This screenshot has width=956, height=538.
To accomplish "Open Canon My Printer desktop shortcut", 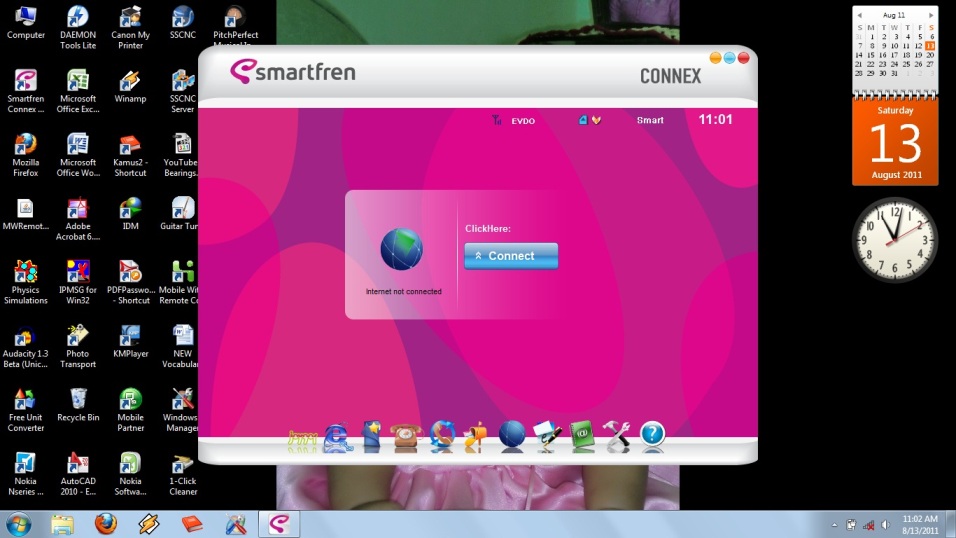I will (x=130, y=28).
